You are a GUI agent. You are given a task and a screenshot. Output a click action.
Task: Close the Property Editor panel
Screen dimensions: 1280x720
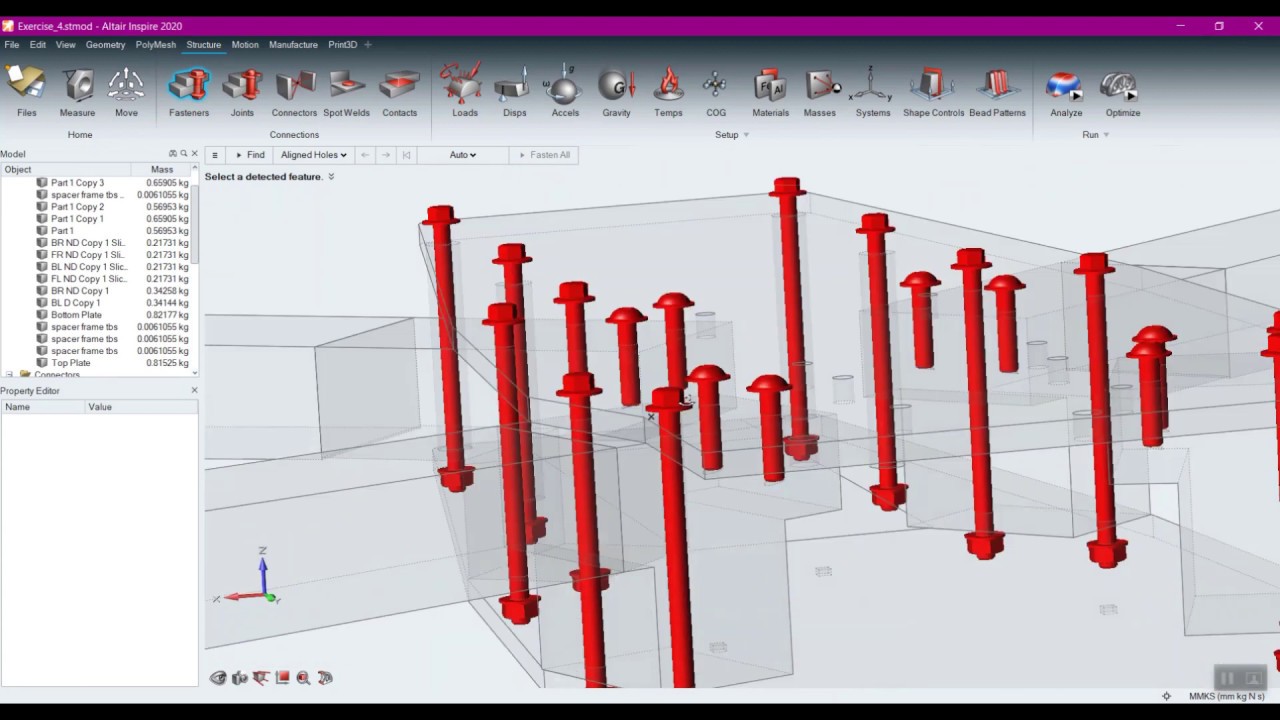[194, 391]
